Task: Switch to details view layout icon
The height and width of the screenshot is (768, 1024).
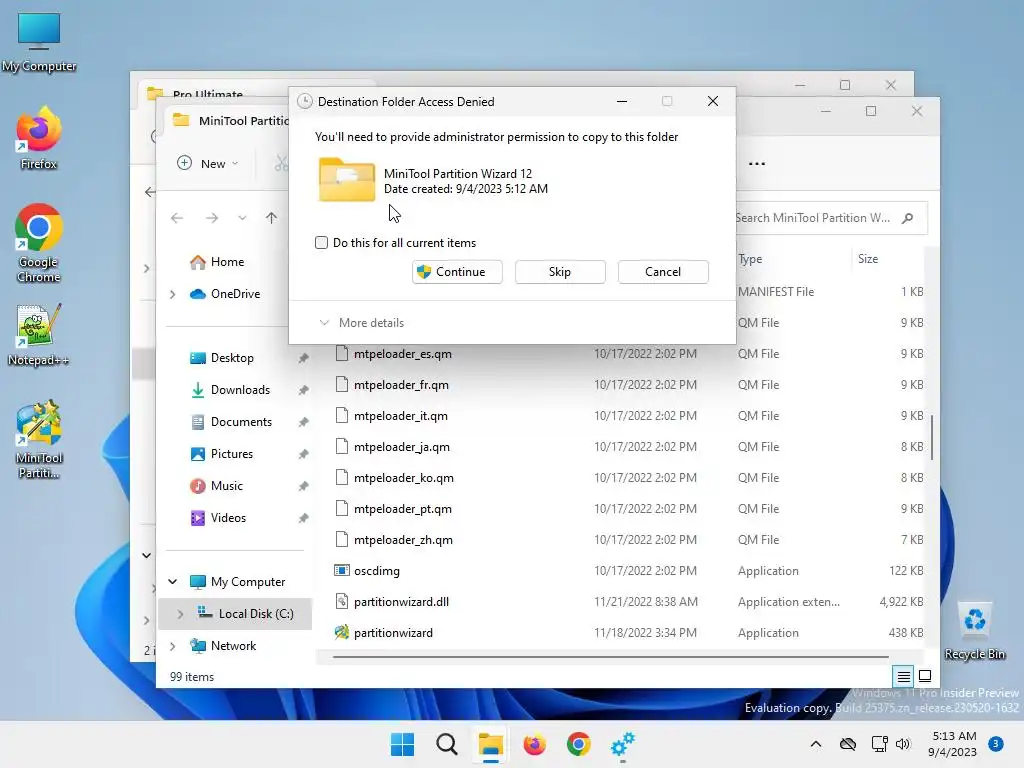Action: pyautogui.click(x=903, y=677)
